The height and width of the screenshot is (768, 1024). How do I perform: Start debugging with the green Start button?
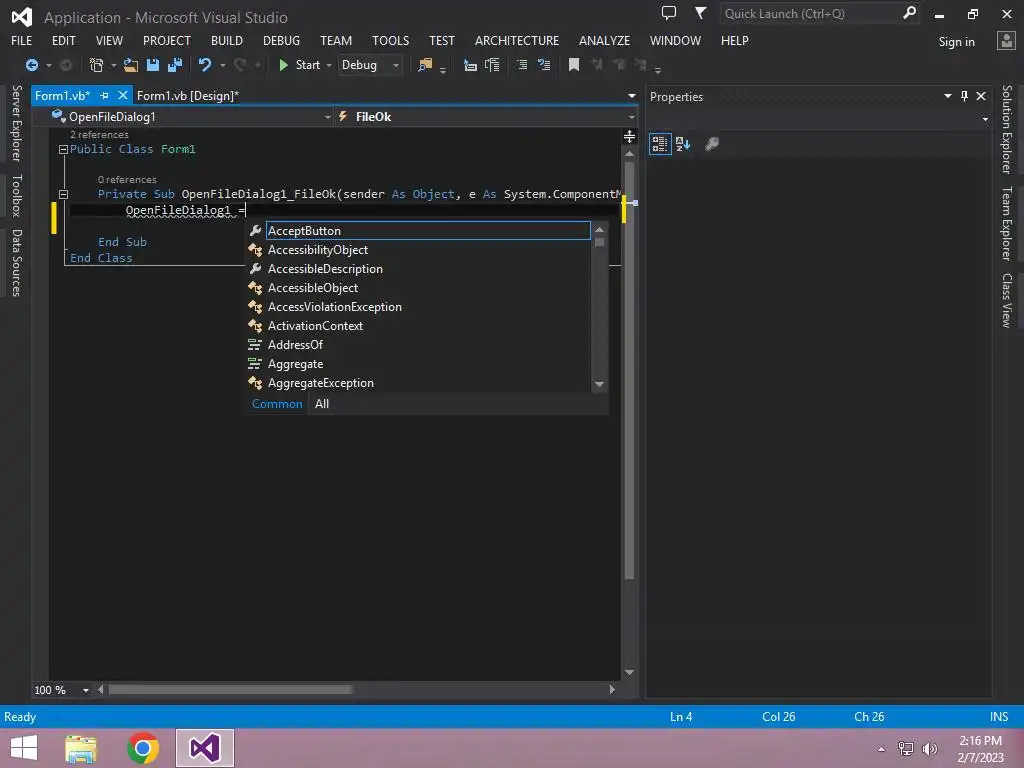[300, 65]
